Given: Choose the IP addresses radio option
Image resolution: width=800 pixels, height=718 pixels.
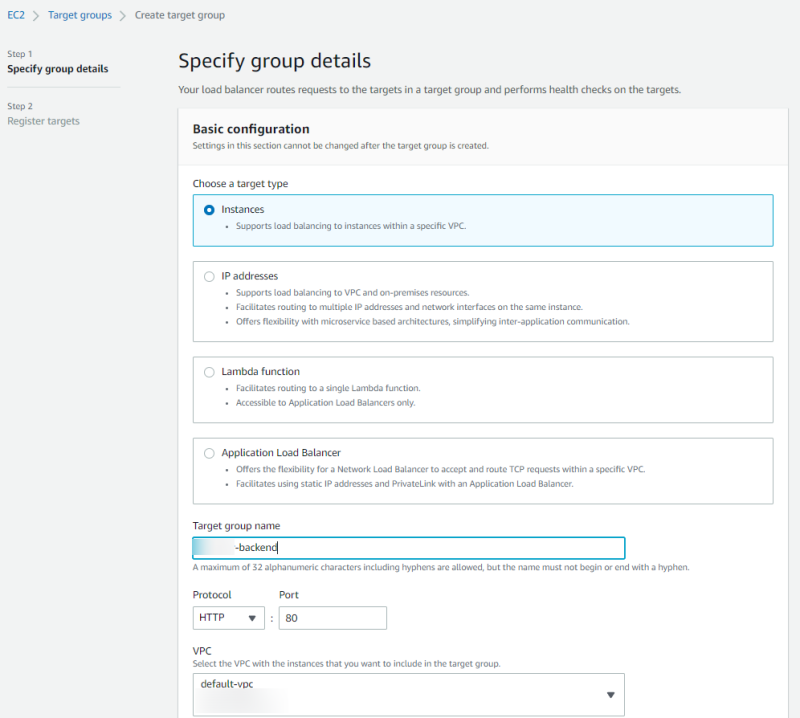Looking at the screenshot, I should (x=209, y=276).
